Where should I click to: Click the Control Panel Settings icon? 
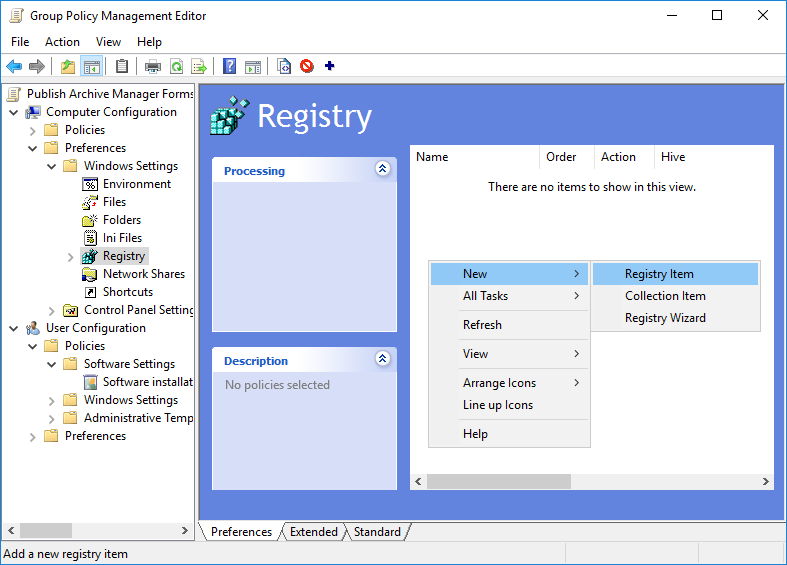pyautogui.click(x=71, y=311)
